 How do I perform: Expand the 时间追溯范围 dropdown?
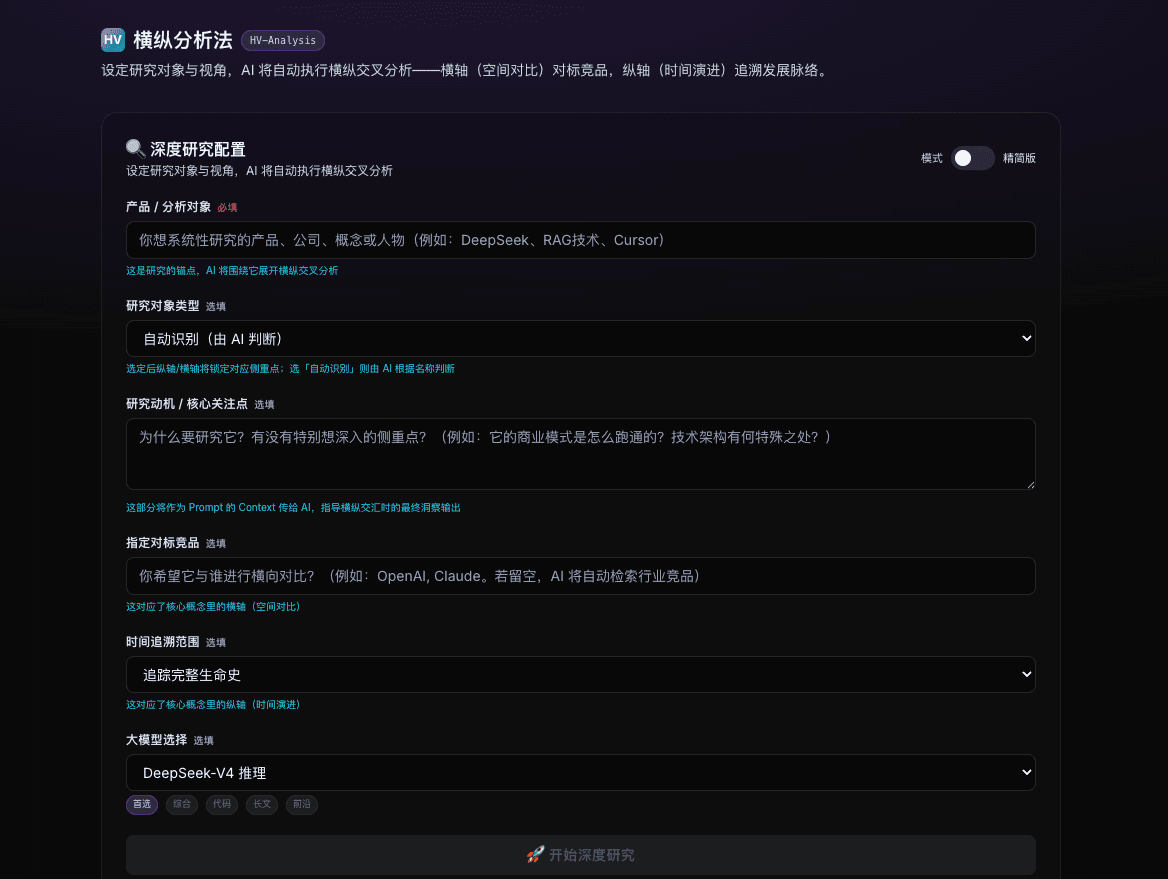pyautogui.click(x=580, y=674)
